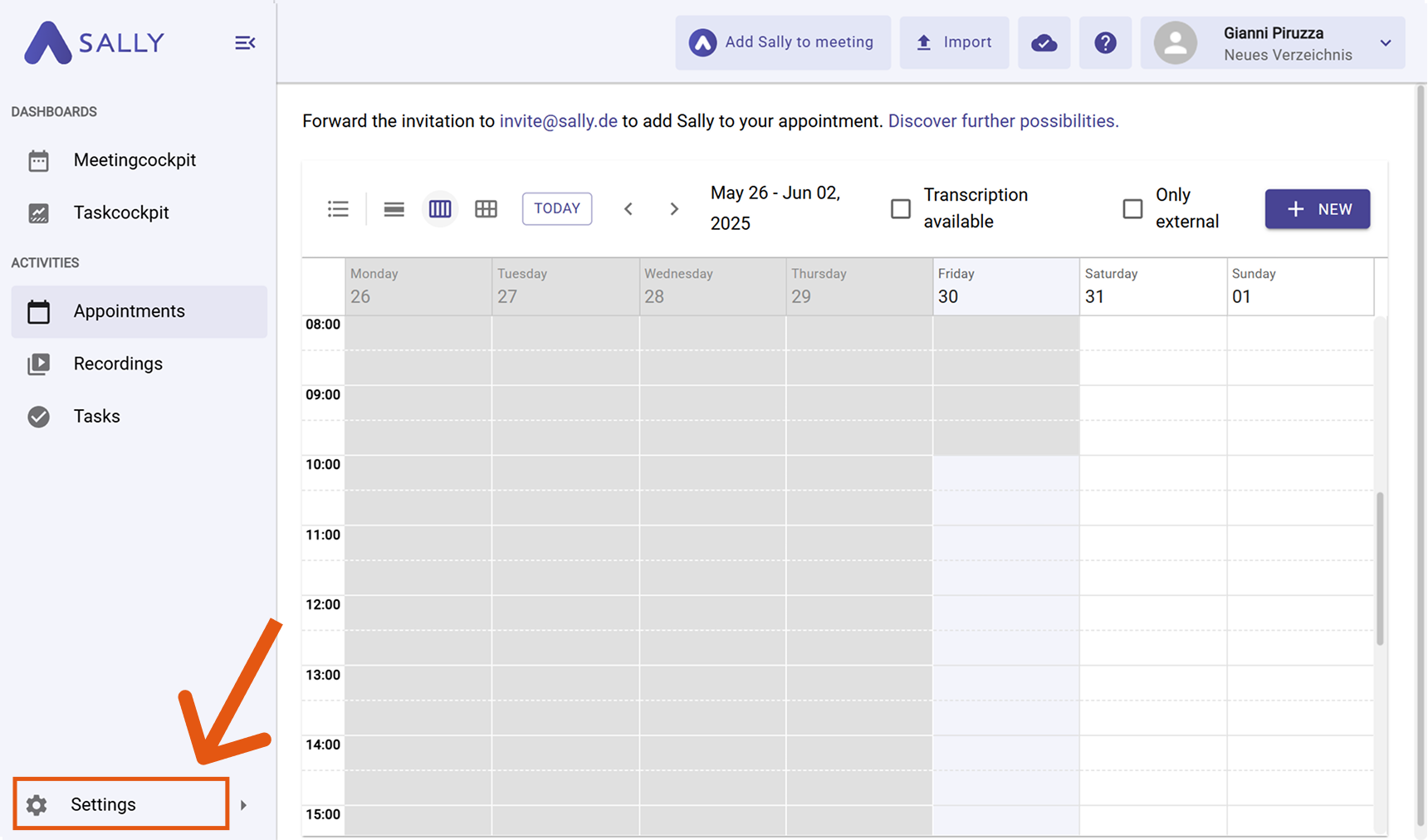
Task: Switch to day view
Action: [394, 208]
